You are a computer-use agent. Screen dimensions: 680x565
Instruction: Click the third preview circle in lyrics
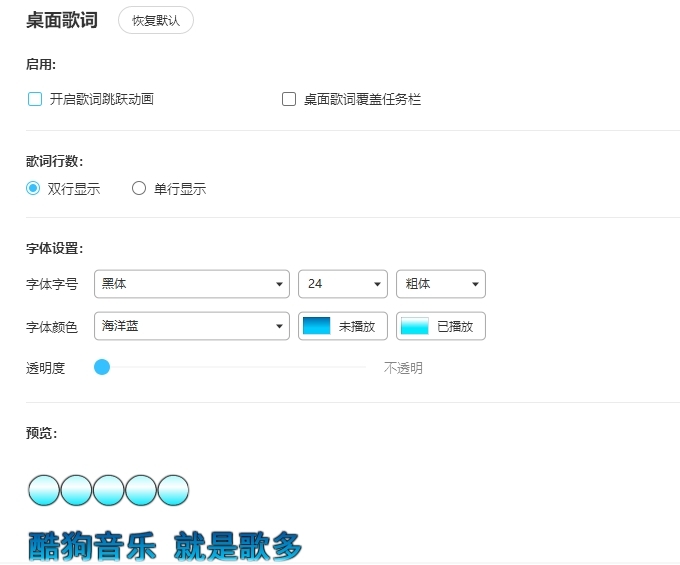(x=108, y=490)
